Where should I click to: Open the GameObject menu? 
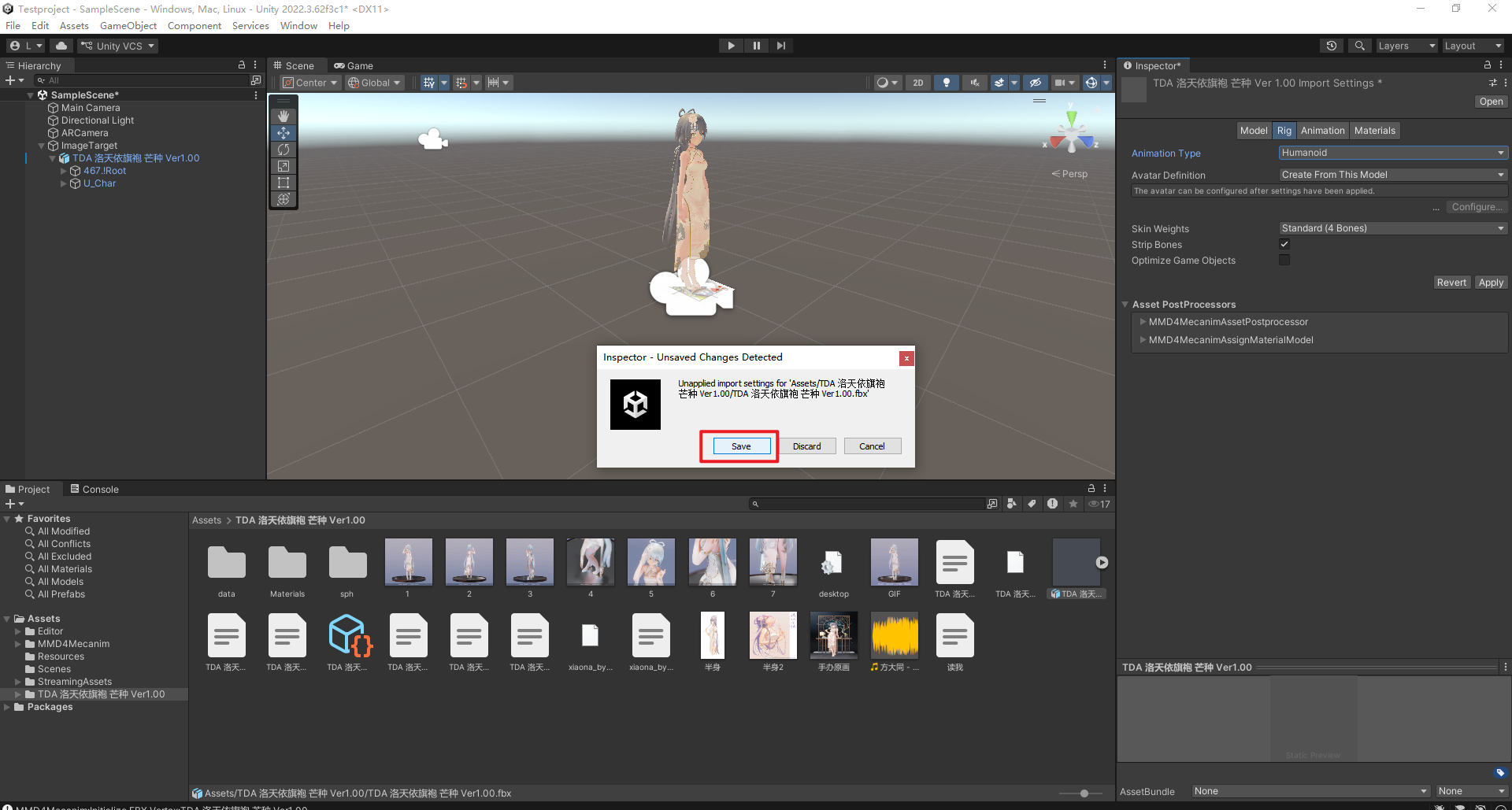click(x=128, y=25)
